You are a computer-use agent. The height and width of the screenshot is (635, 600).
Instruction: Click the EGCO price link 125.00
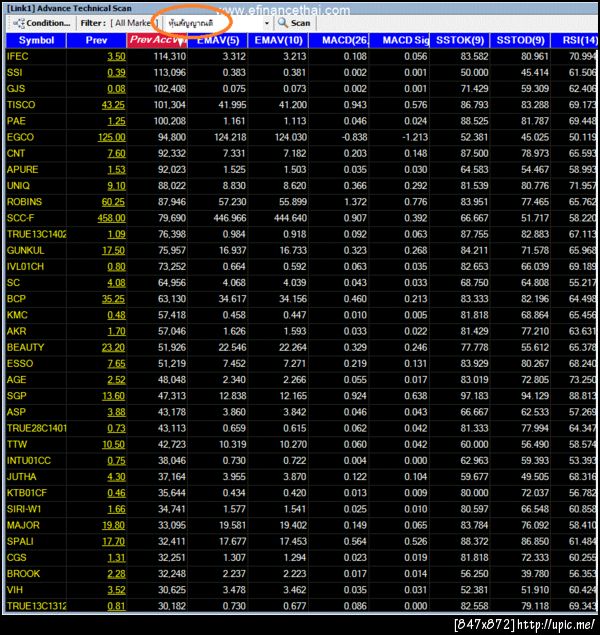(x=112, y=137)
